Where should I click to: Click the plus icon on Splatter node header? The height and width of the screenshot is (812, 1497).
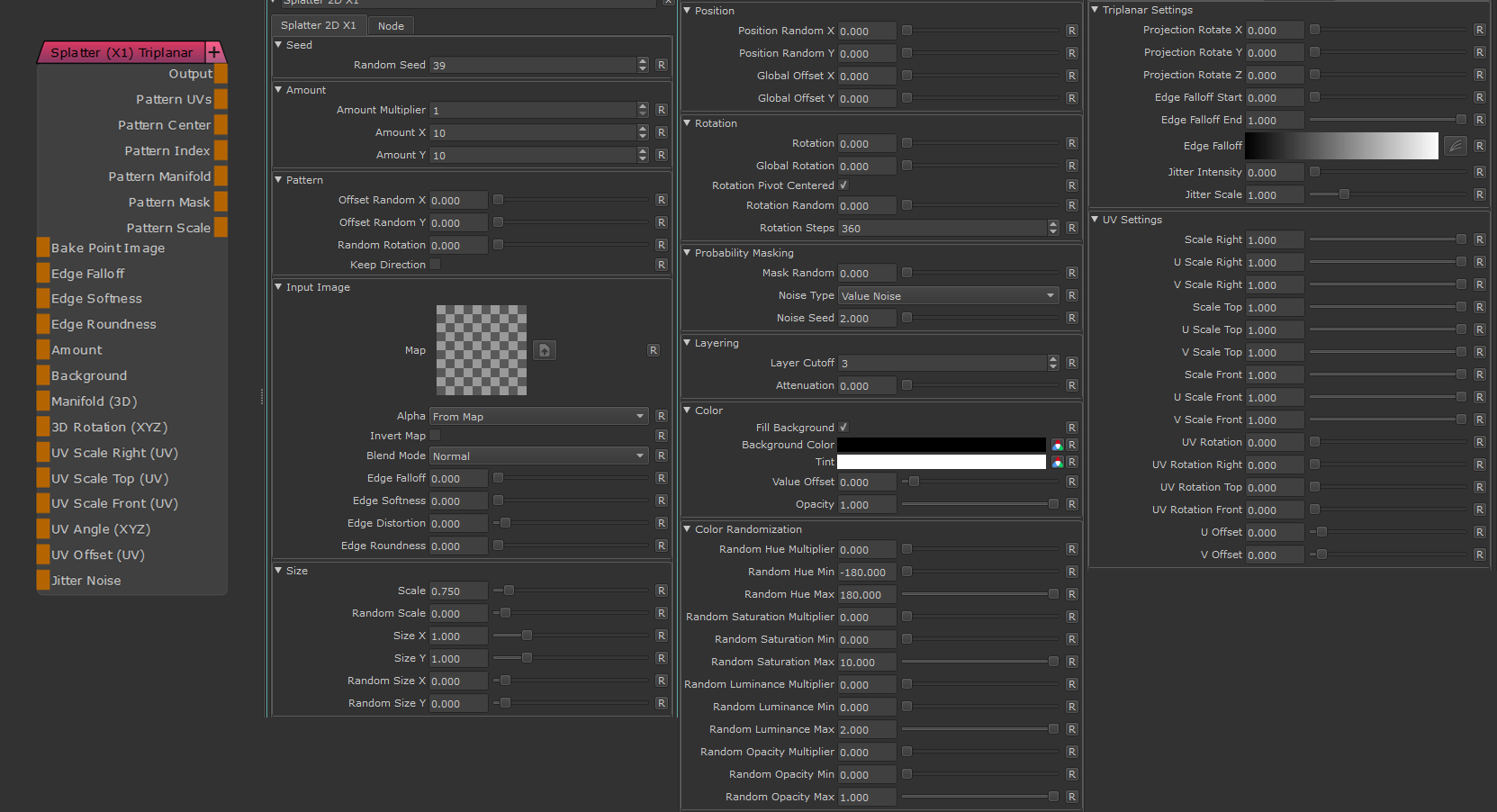pos(214,52)
